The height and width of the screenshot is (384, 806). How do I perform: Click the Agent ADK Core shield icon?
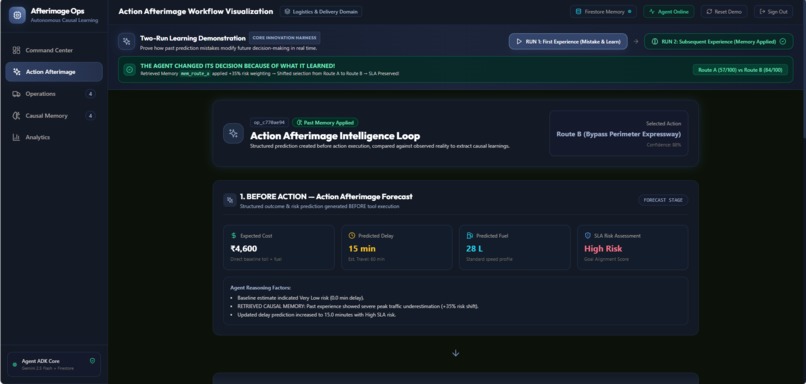click(x=93, y=361)
